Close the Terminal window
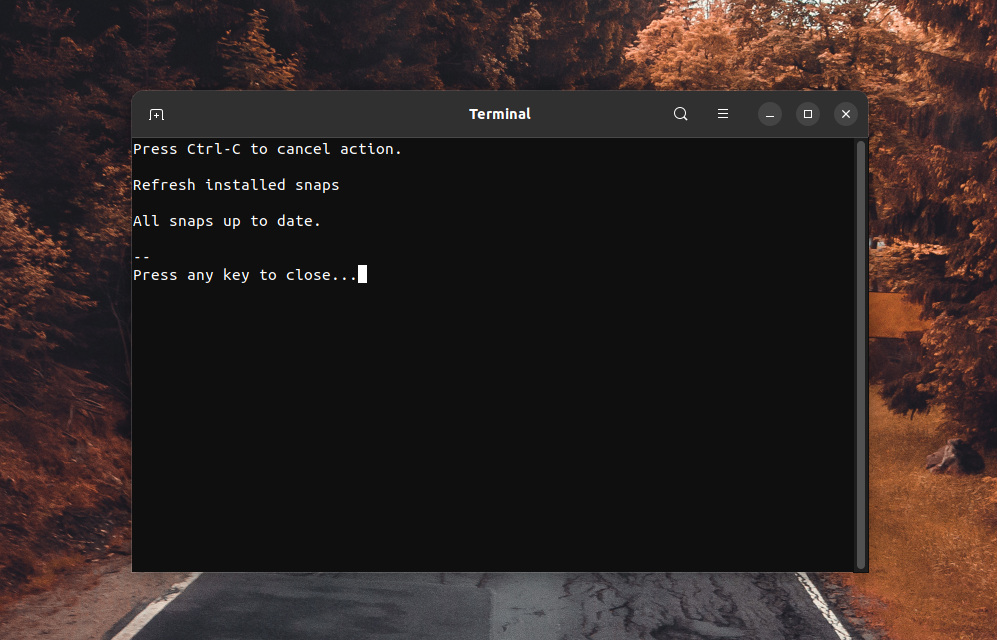Image resolution: width=997 pixels, height=640 pixels. coord(846,114)
